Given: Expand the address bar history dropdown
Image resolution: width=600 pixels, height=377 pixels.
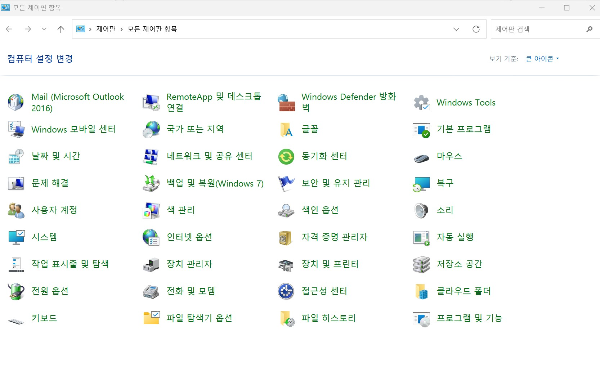Looking at the screenshot, I should (456, 29).
